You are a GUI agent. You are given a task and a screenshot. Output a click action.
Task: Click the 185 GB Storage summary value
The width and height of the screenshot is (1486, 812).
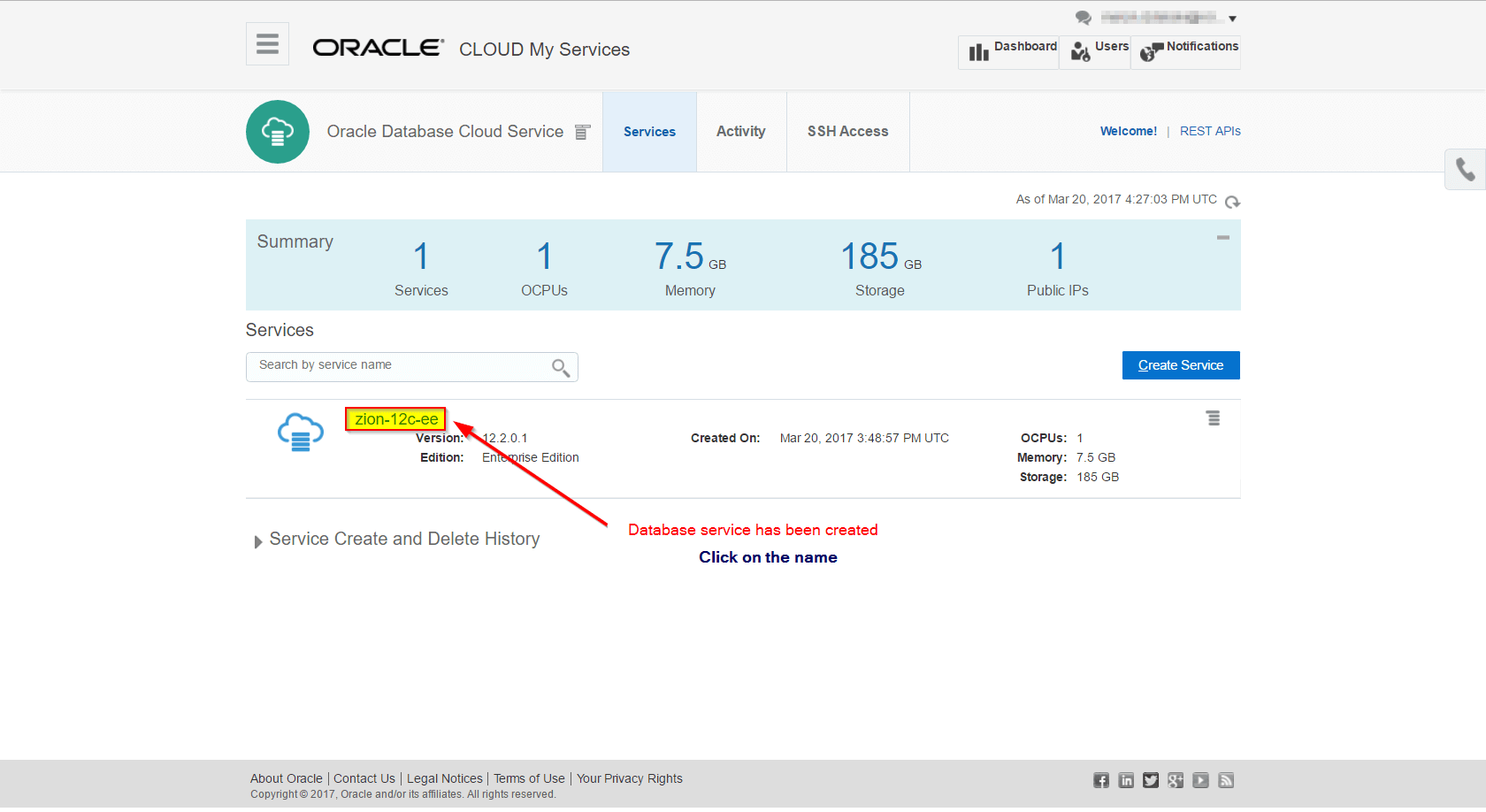881,257
